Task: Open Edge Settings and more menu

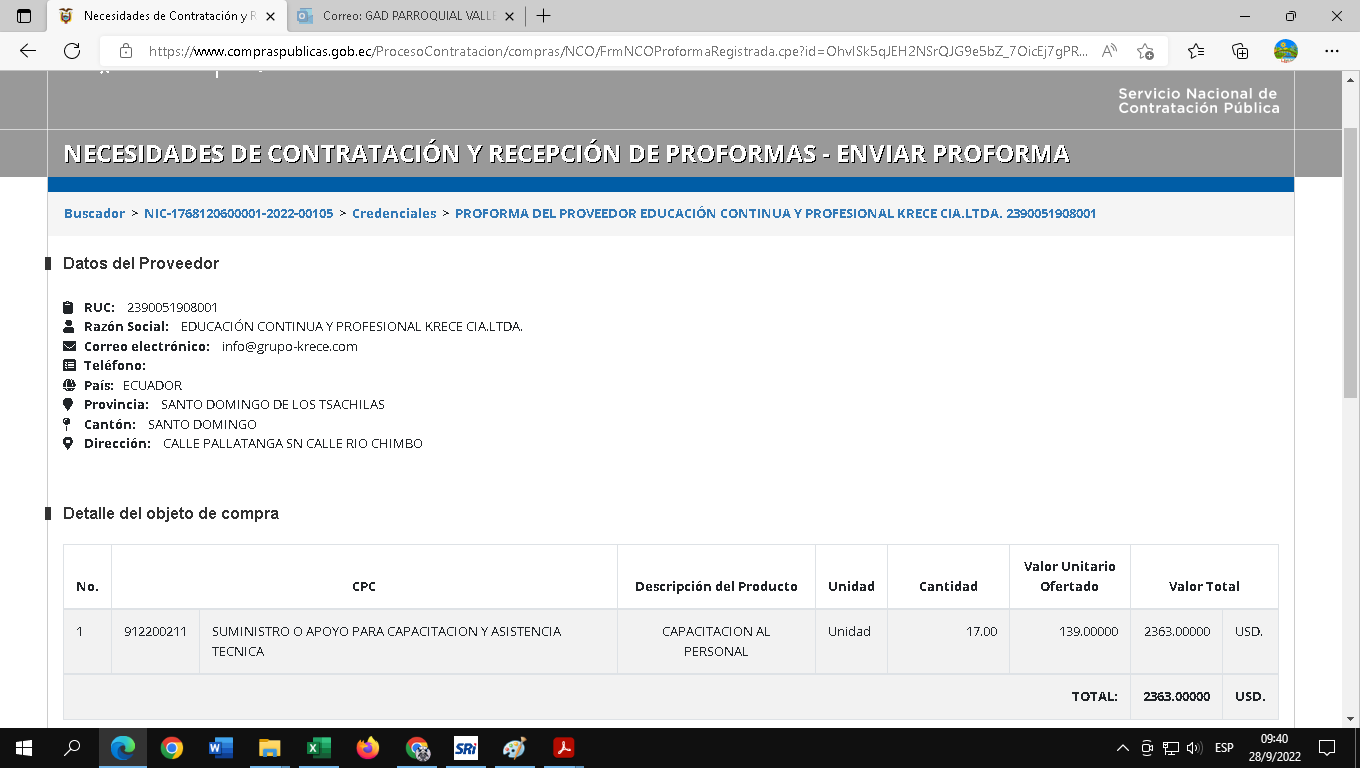Action: 1331,51
